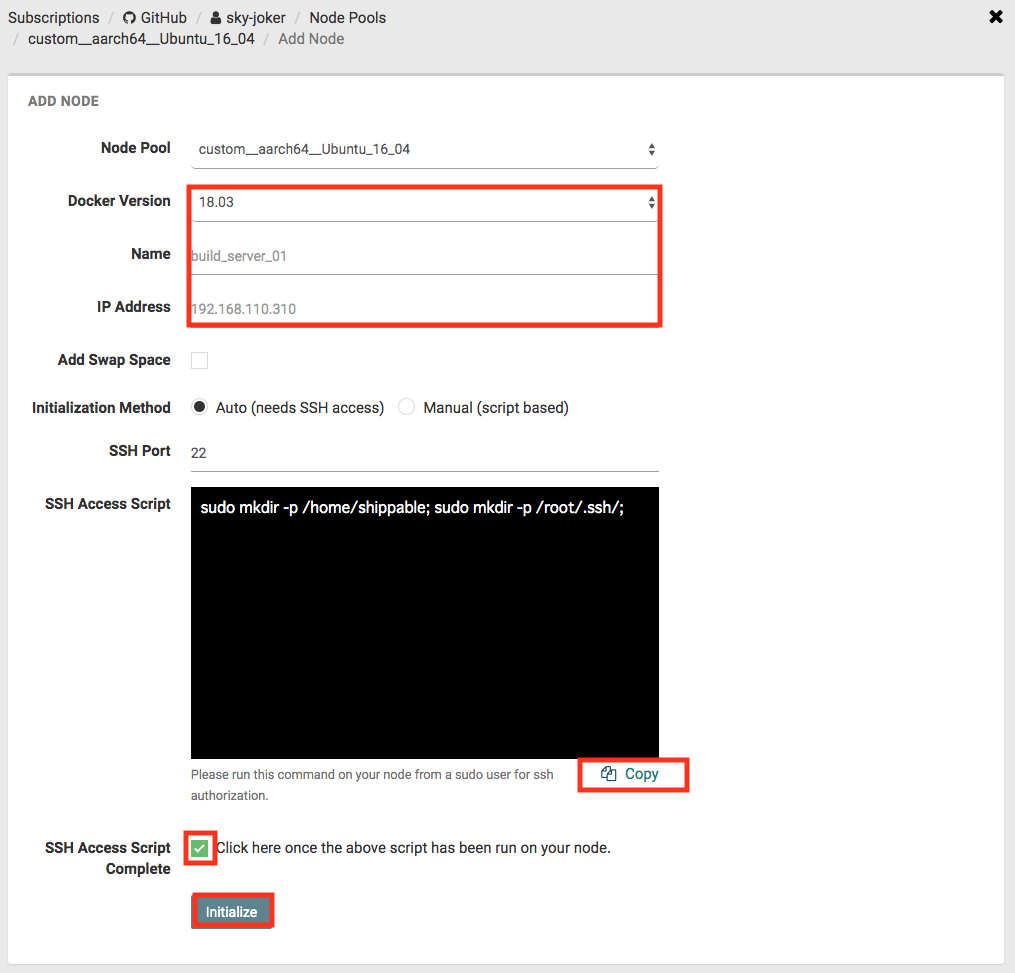Toggle SSH Access Script Complete checkbox

199,848
